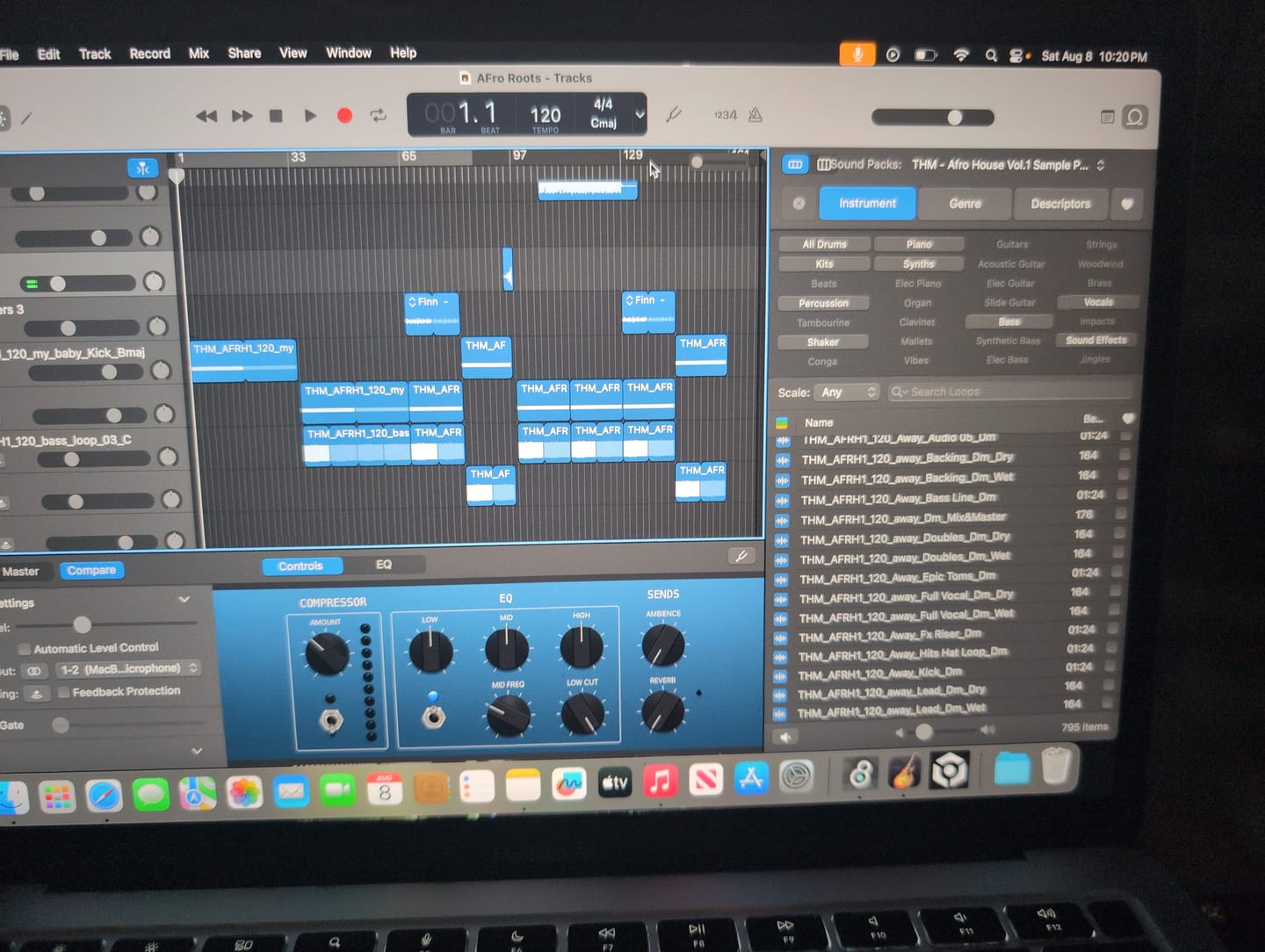Select loop THM_AFRH1_120_away_Backing_Dm_Dry
This screenshot has width=1265, height=952.
907,458
